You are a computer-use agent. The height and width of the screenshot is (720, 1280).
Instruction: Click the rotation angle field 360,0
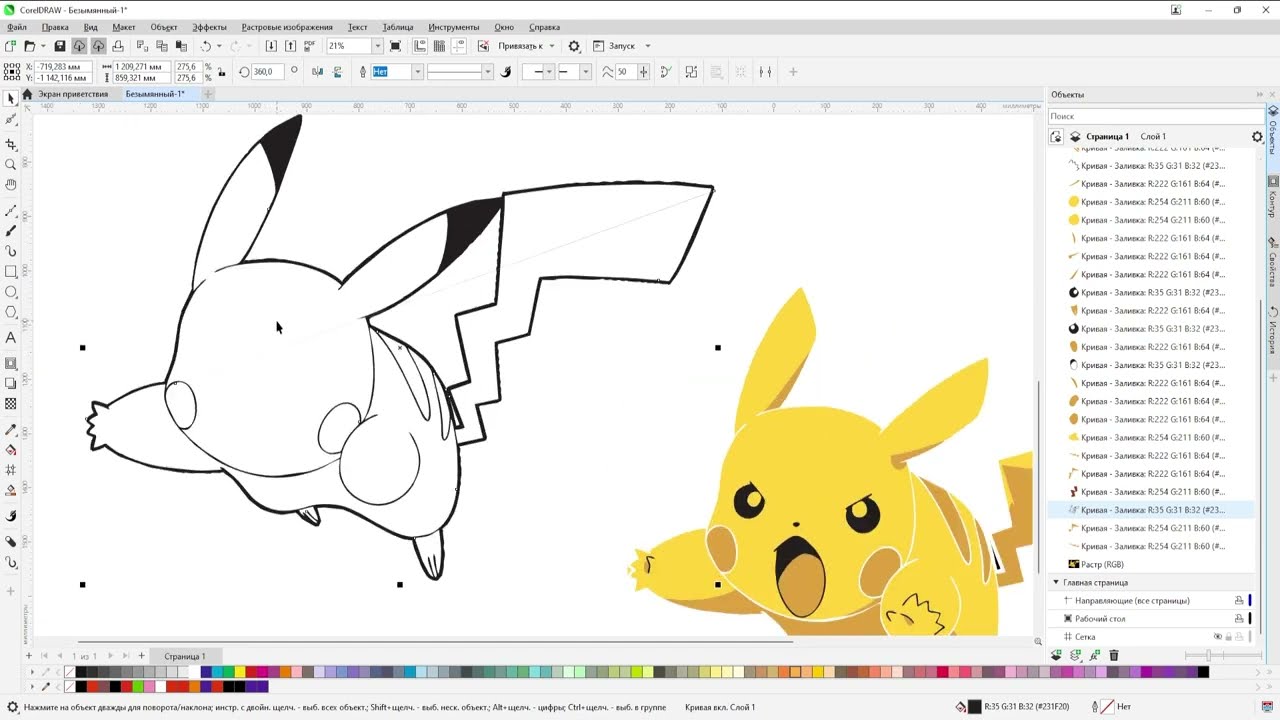coord(268,72)
